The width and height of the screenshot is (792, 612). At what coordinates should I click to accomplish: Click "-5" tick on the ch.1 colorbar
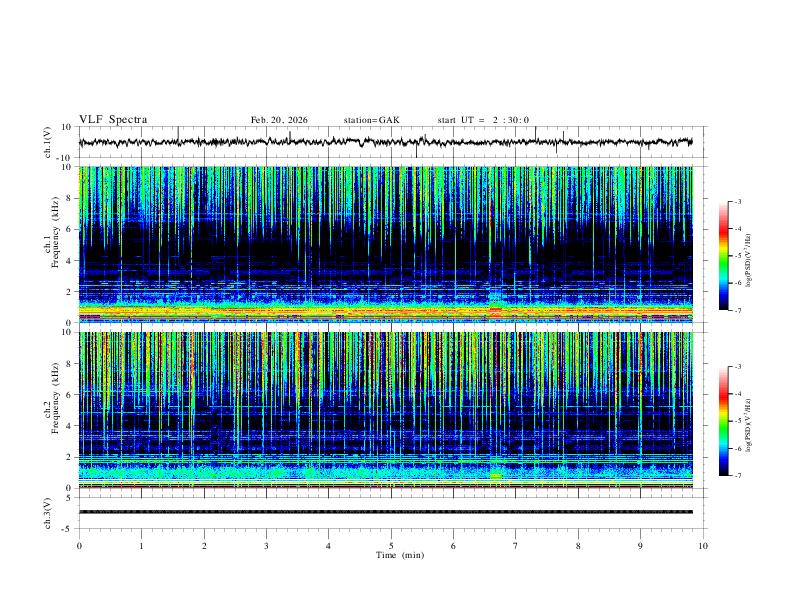737,256
